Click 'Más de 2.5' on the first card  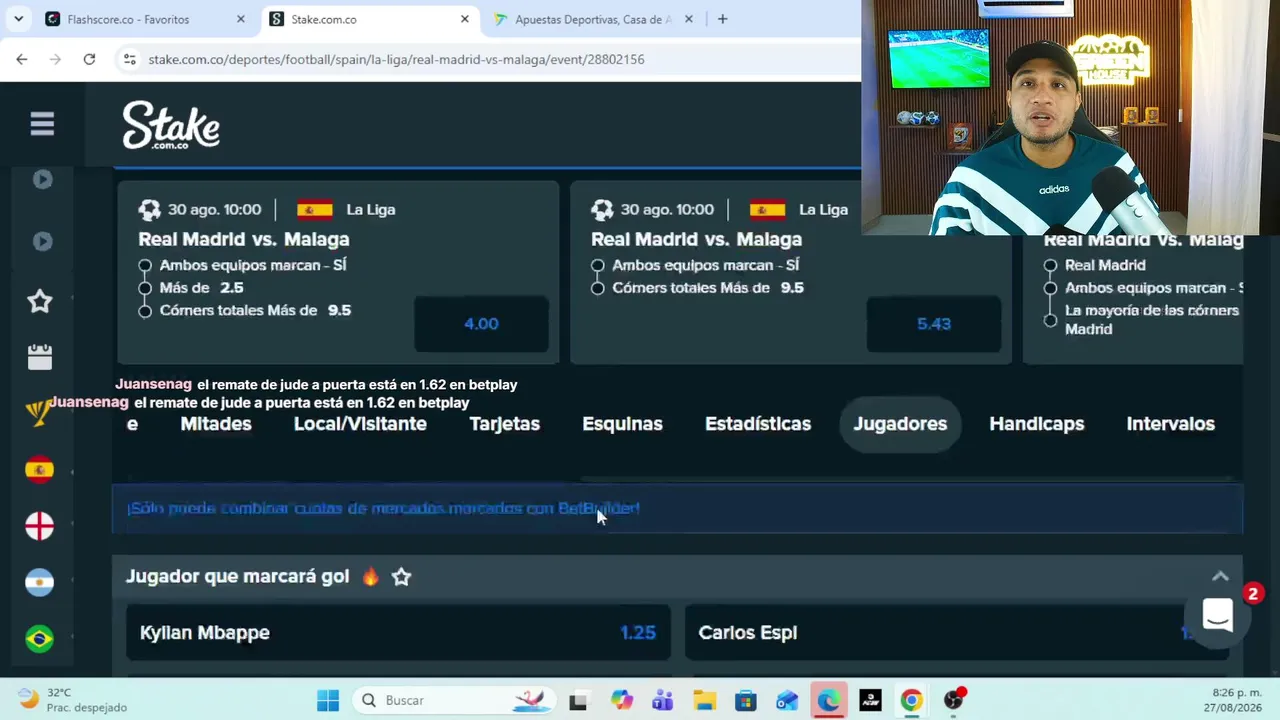click(x=201, y=287)
